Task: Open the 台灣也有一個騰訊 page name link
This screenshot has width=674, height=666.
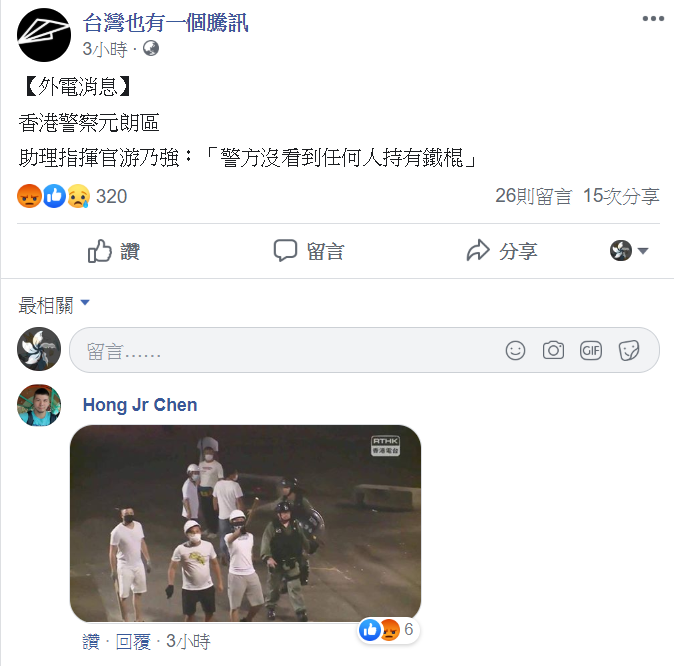Action: 165,23
